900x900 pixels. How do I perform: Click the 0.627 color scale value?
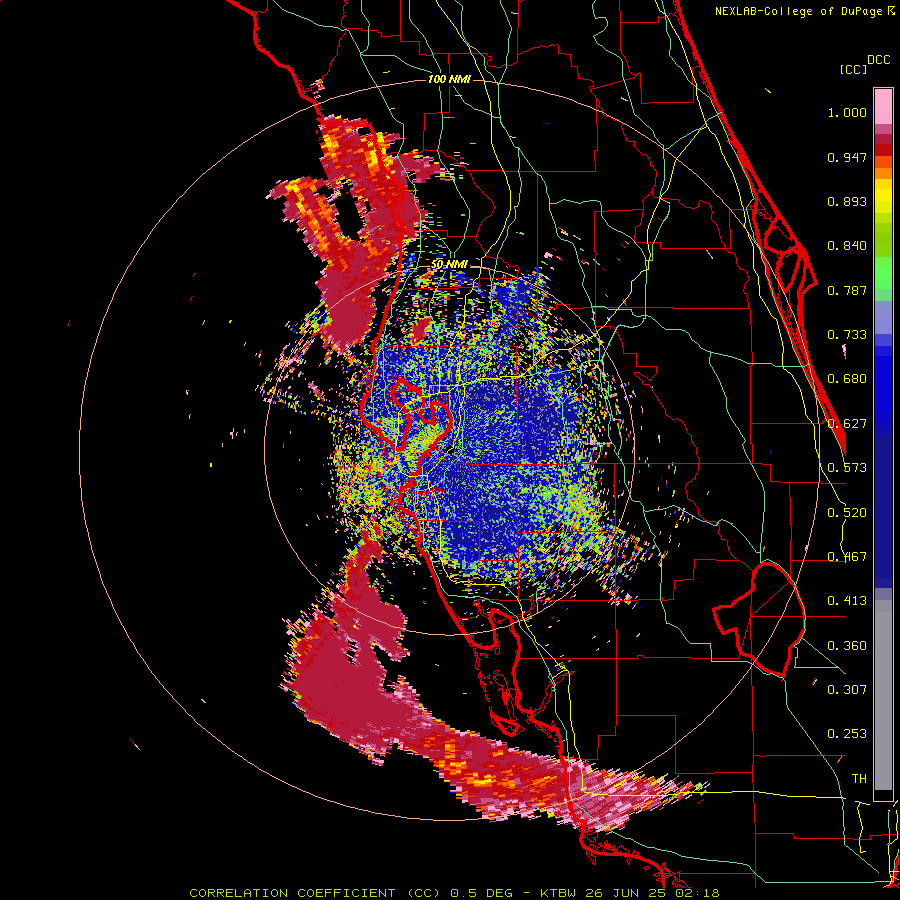[x=847, y=424]
